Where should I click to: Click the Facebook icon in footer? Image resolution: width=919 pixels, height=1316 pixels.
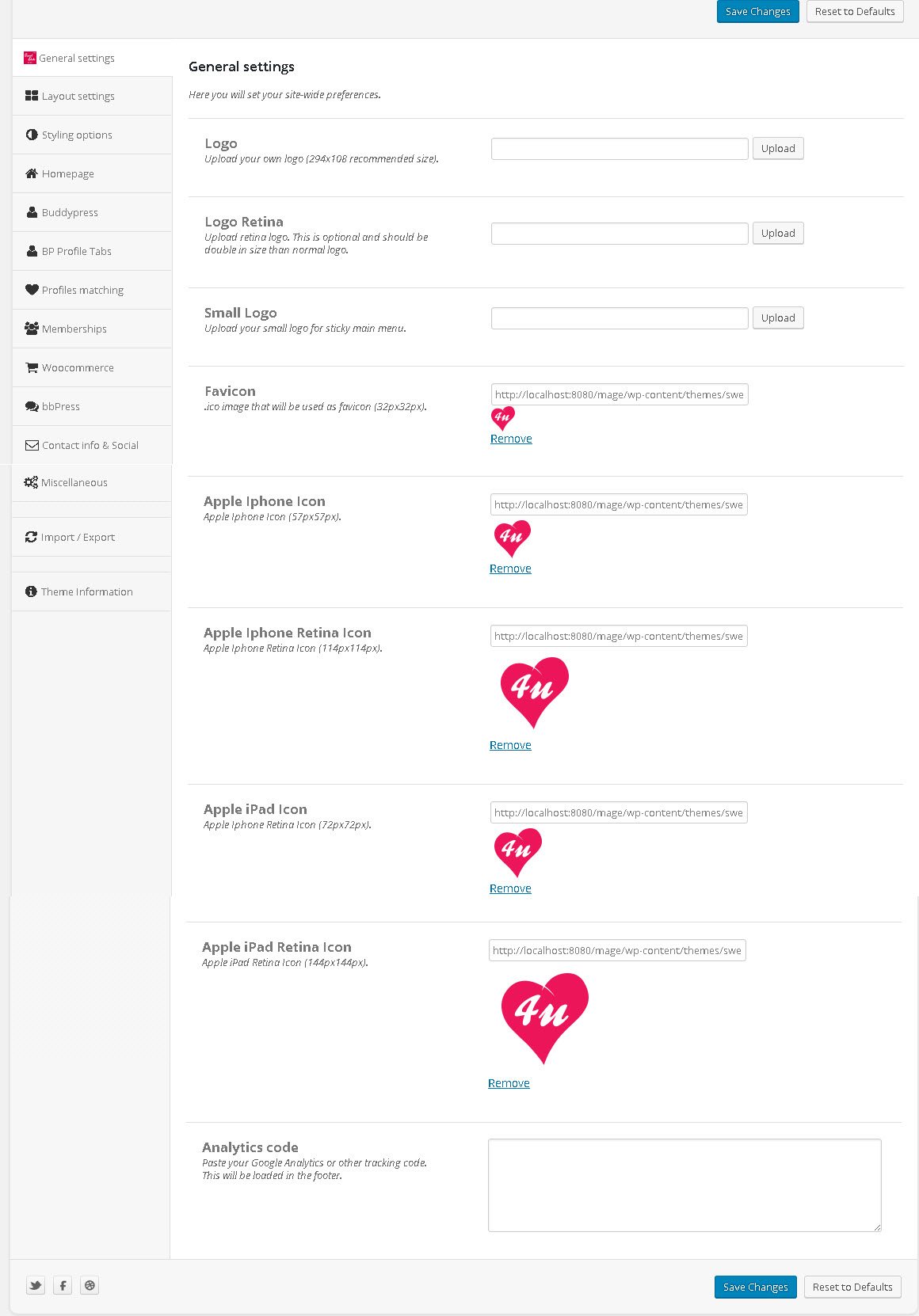click(x=63, y=1285)
